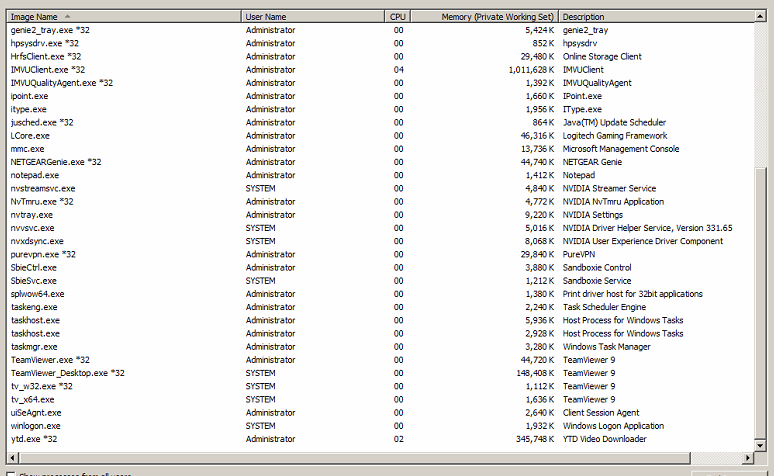The height and width of the screenshot is (476, 774).
Task: Select the winlogon.exe process row
Action: [380, 426]
